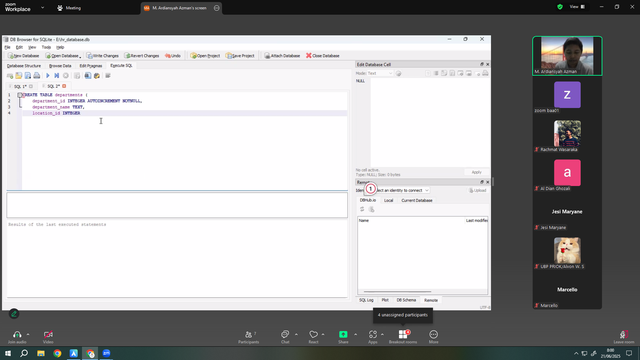Click Apply button in cell editor
This screenshot has height=360, width=640.
pos(476,172)
